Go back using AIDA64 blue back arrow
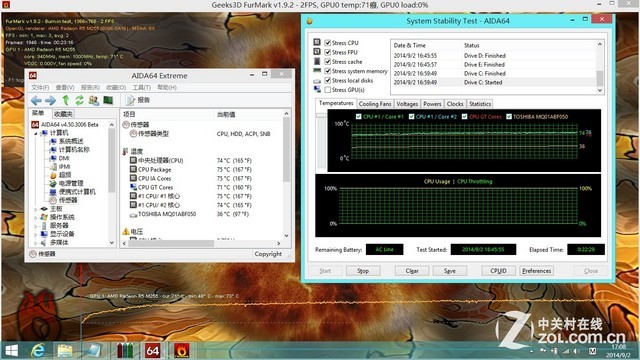The height and width of the screenshot is (360, 640). point(36,100)
